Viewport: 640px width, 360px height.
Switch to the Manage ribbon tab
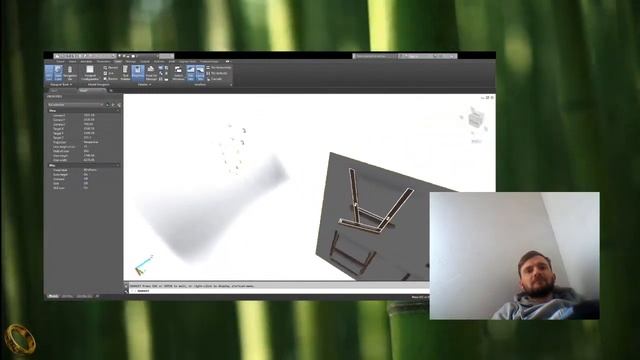(131, 62)
